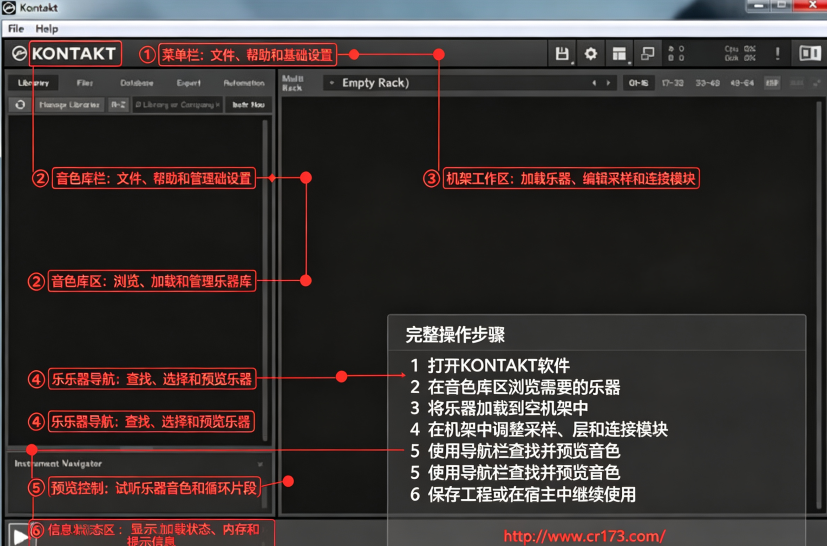Click the Disk usage readout
827x546 pixels.
click(x=740, y=58)
